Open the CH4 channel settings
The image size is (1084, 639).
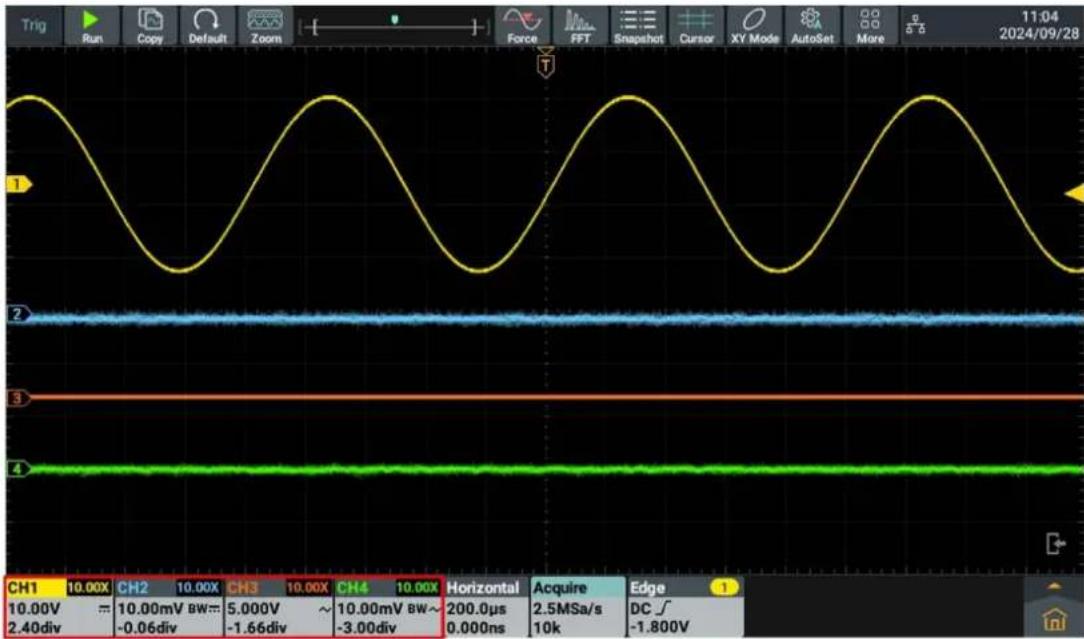(388, 607)
